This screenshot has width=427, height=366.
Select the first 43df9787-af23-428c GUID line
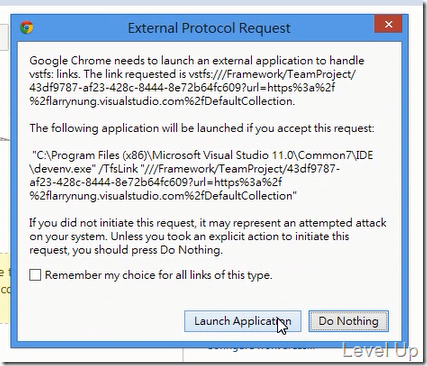pyautogui.click(x=182, y=88)
